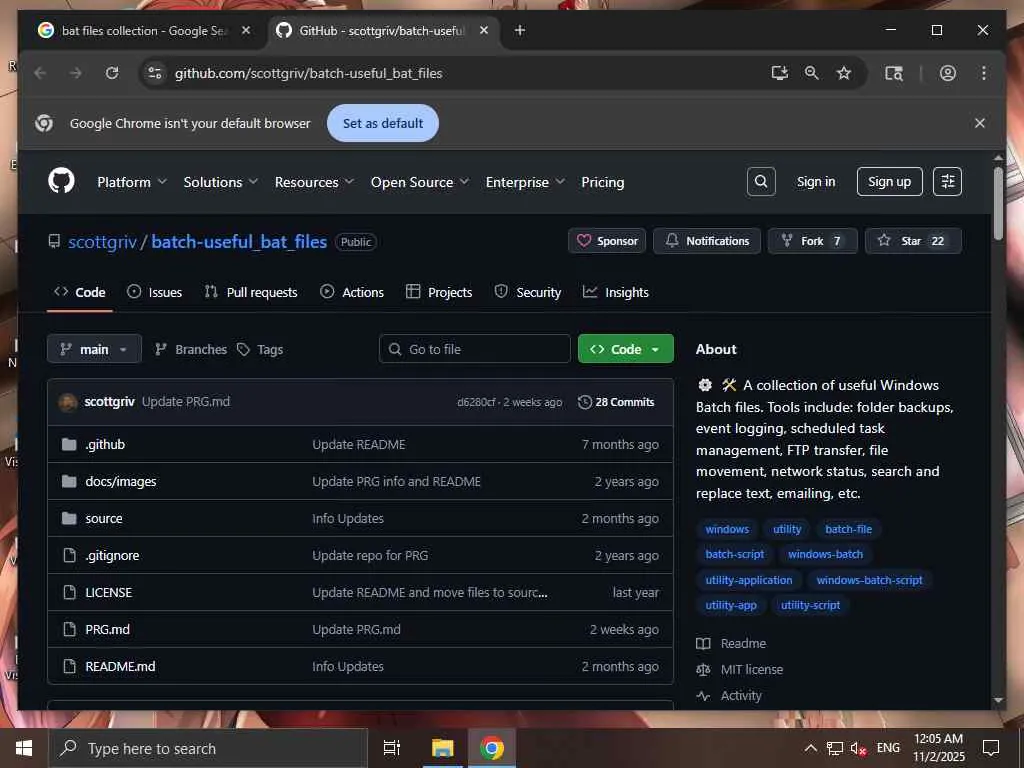
Task: Click scottgriv avatar in commit row
Action: (x=68, y=402)
